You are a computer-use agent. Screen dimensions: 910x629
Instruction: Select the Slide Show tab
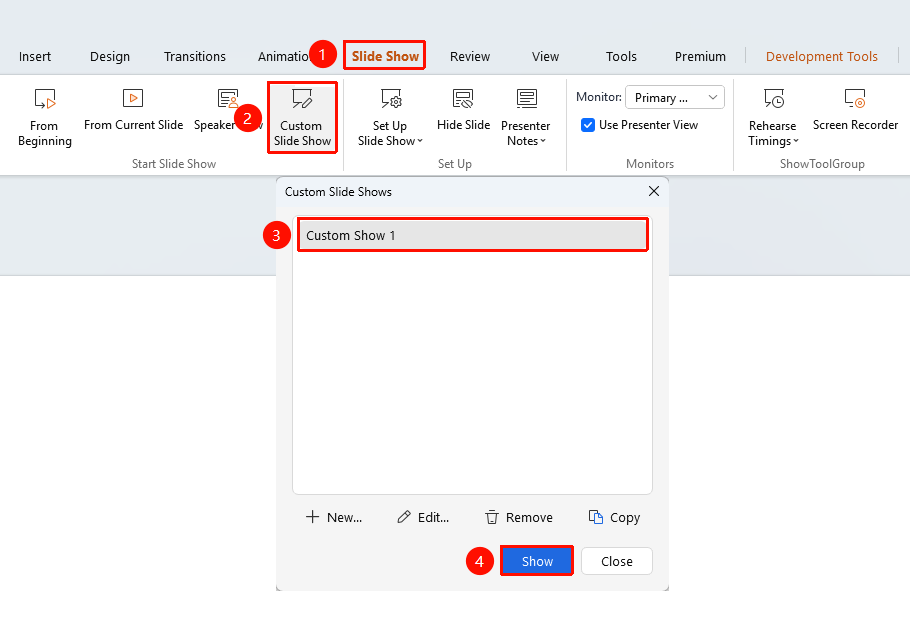click(385, 56)
